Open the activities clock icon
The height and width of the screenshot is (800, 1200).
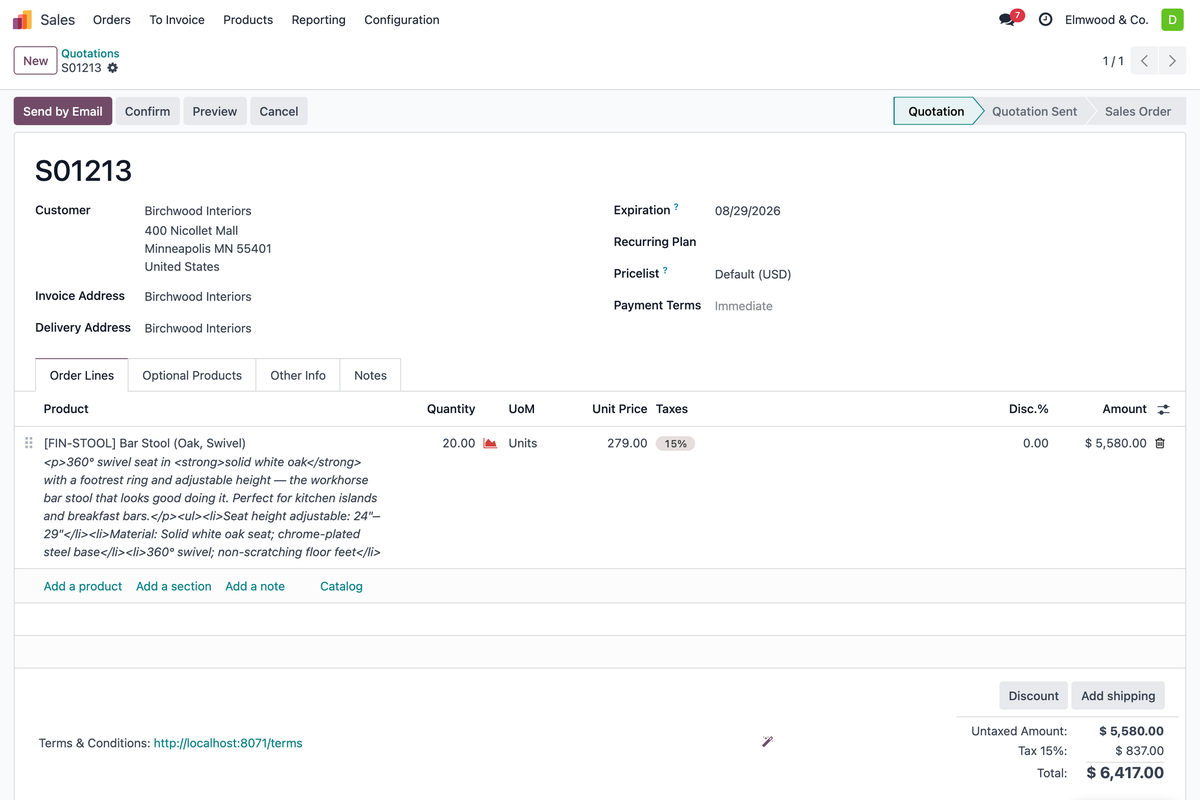[x=1045, y=20]
